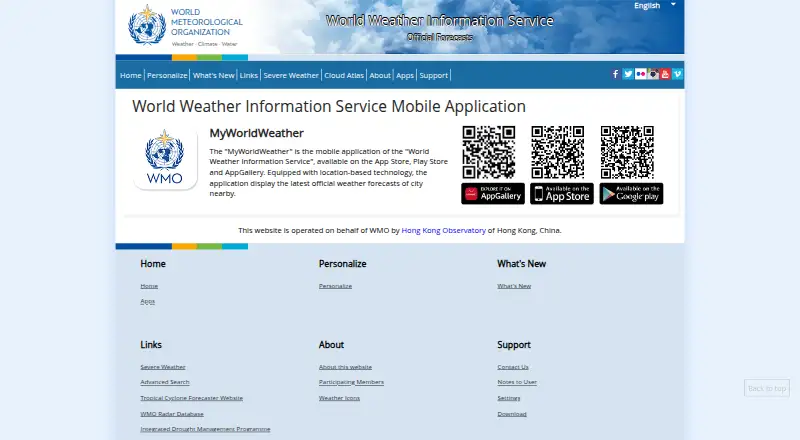Open Participating Members link
Screen dimensions: 800x440
(x=351, y=382)
